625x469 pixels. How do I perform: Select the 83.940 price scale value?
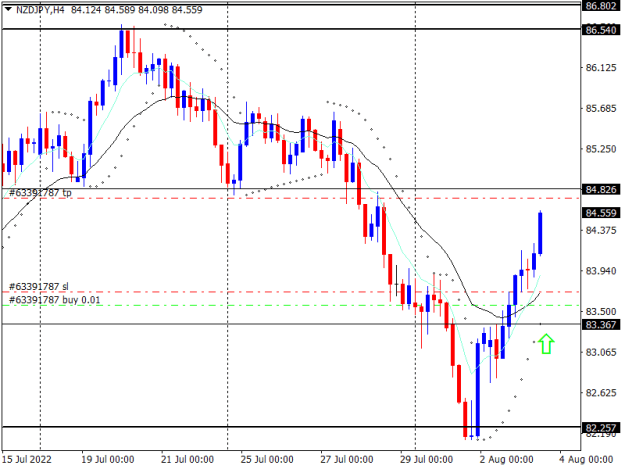(x=601, y=271)
